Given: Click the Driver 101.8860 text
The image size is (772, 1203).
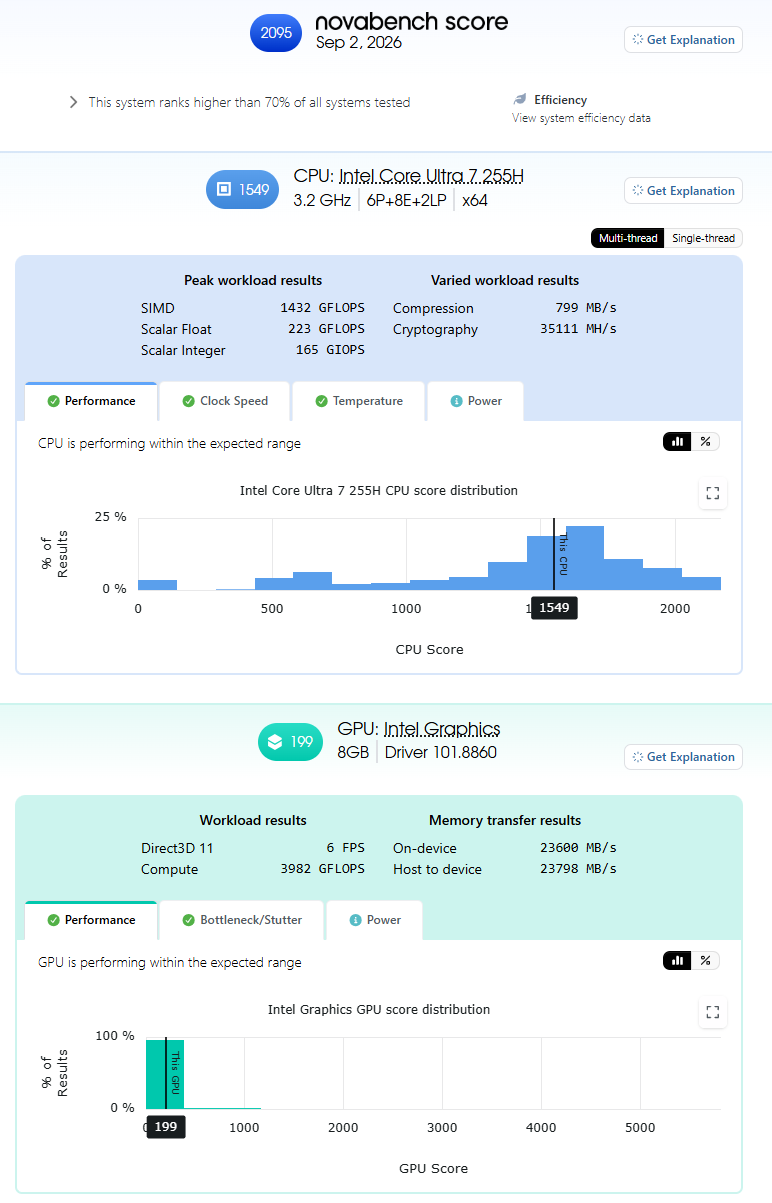Looking at the screenshot, I should [x=441, y=752].
